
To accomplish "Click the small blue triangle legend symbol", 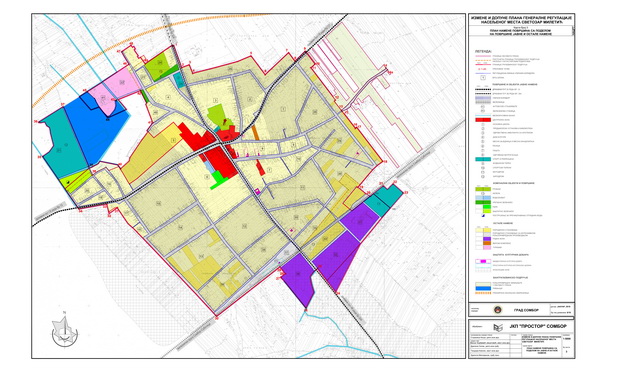I will tap(484, 215).
